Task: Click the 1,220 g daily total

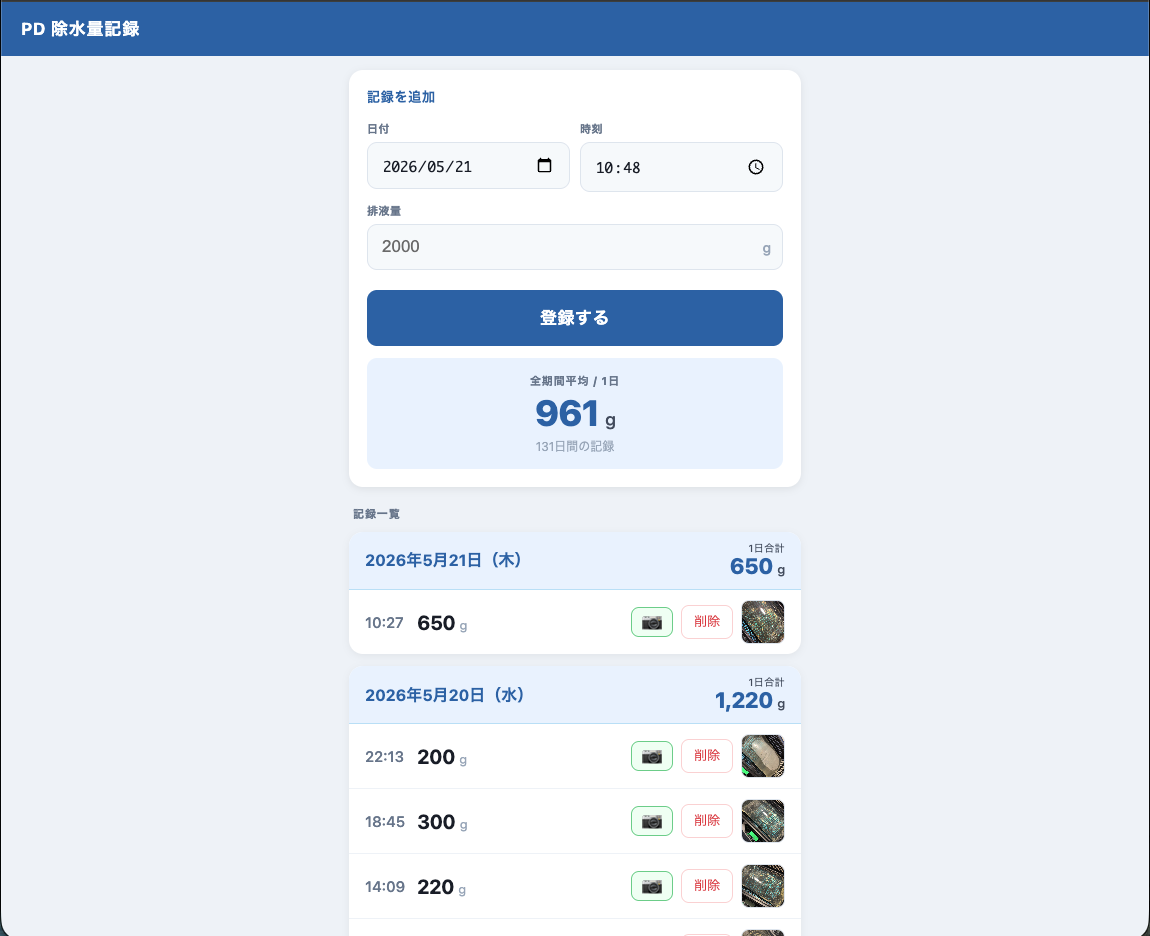Action: (750, 701)
